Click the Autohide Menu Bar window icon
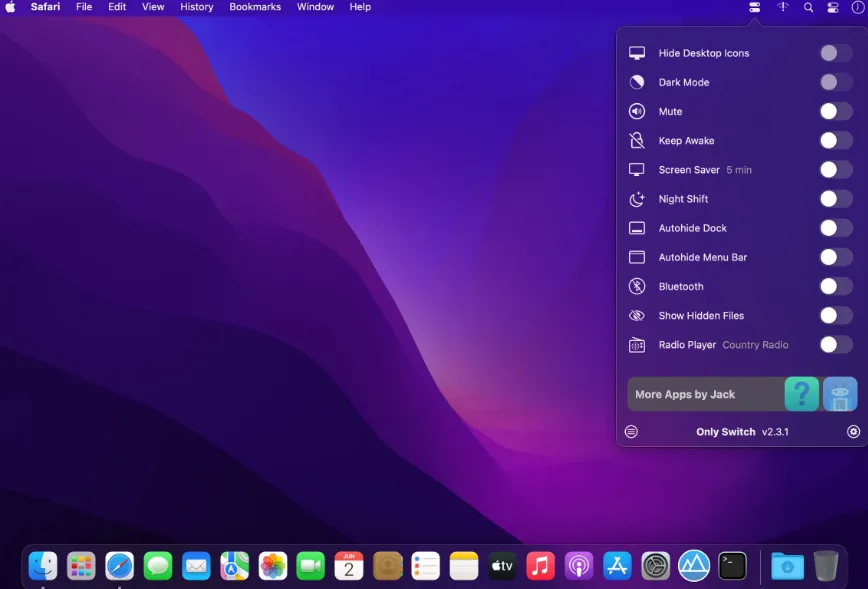The image size is (868, 589). tap(637, 257)
